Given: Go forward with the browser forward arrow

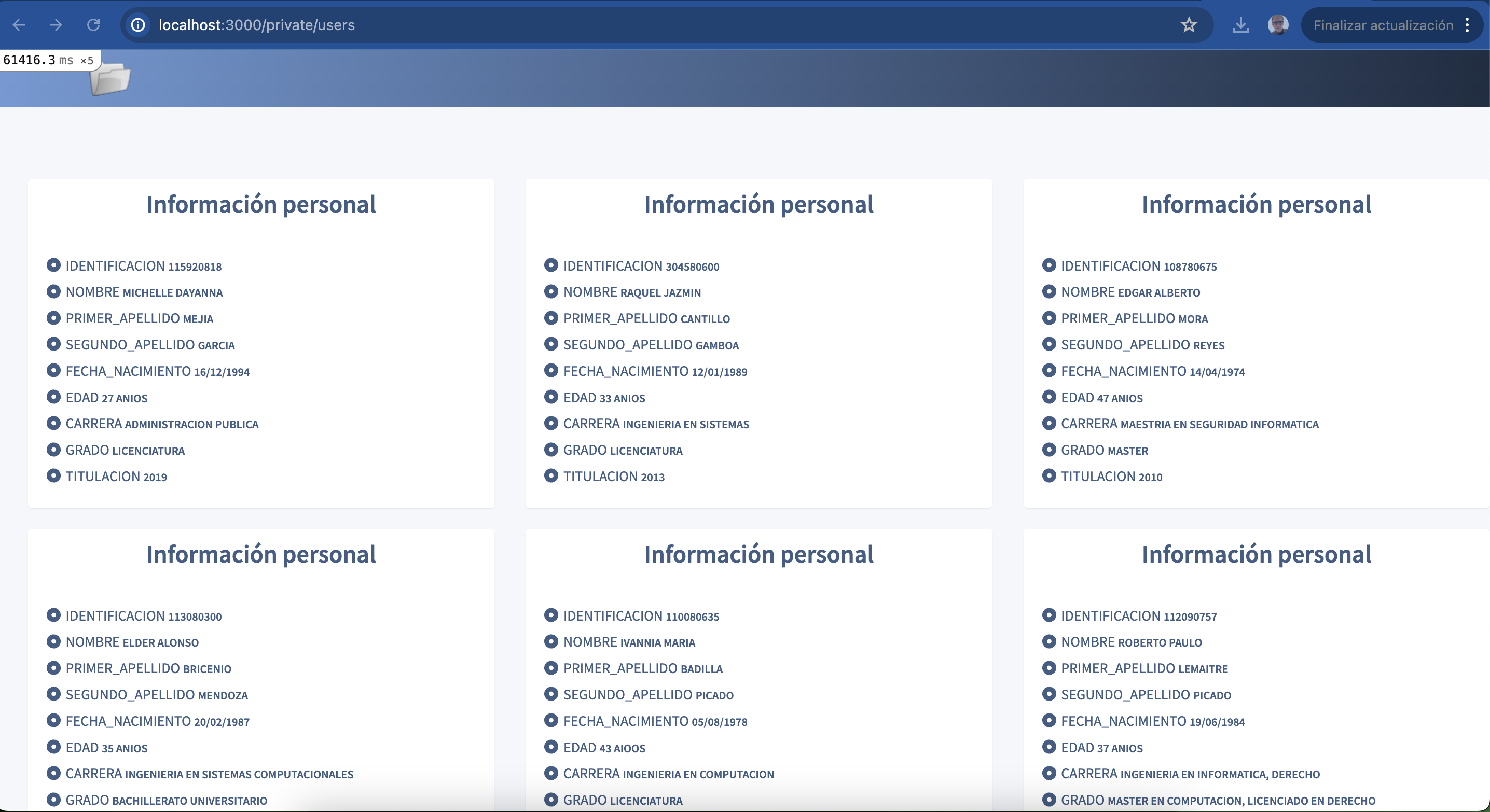Looking at the screenshot, I should (x=56, y=25).
